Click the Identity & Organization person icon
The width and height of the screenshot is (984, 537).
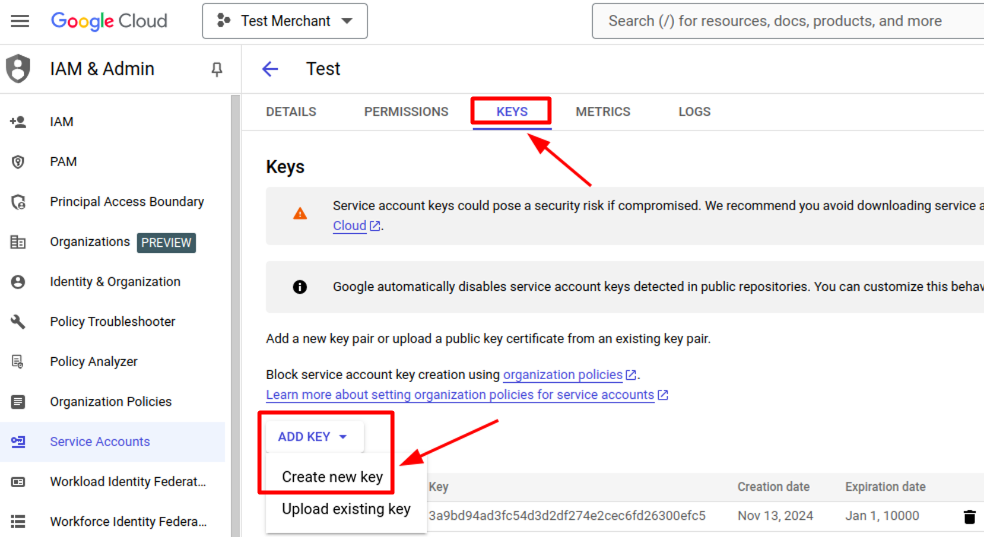point(18,282)
